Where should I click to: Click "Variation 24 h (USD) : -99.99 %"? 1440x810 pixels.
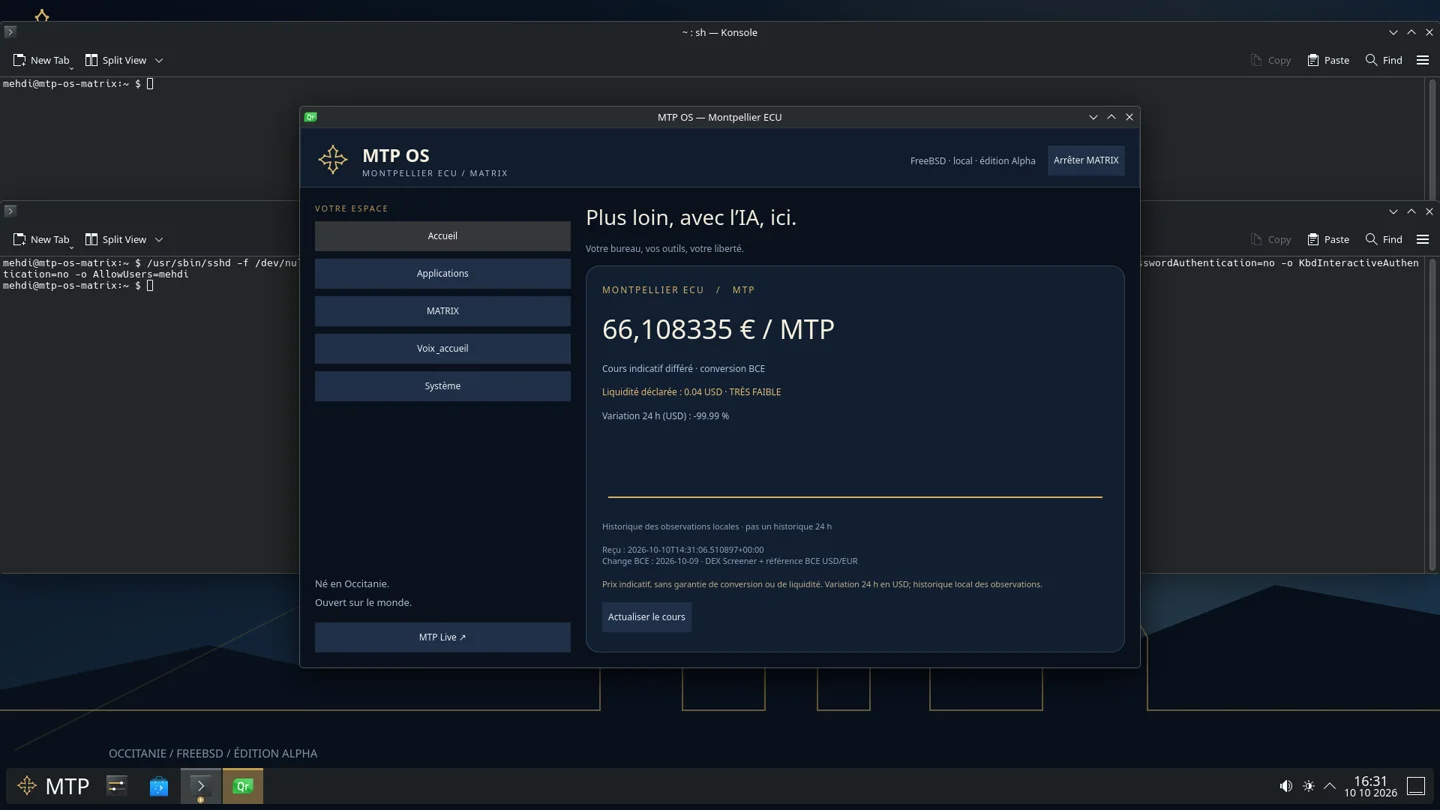pyautogui.click(x=665, y=416)
